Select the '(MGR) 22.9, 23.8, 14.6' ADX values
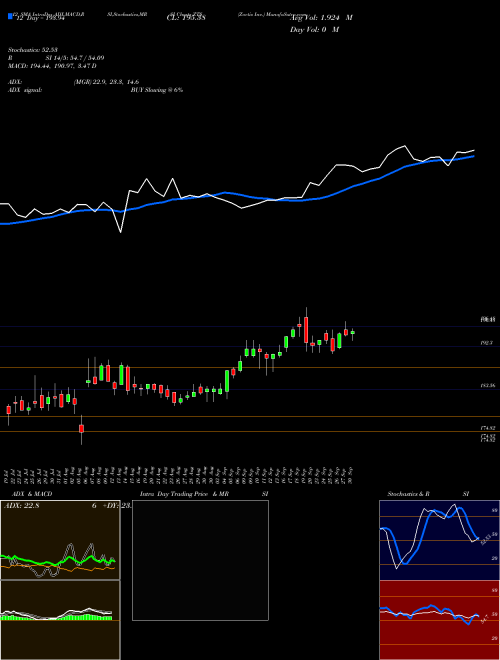 point(106,82)
